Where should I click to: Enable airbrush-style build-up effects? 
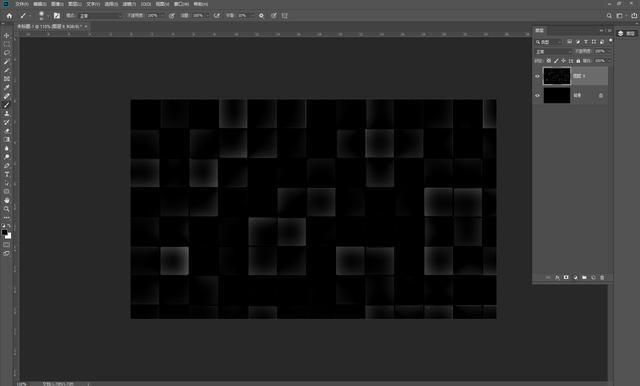point(217,16)
